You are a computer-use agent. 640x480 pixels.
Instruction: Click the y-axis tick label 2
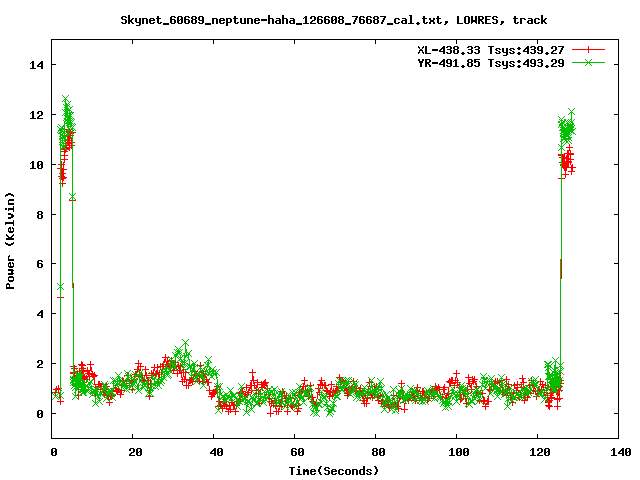40,364
